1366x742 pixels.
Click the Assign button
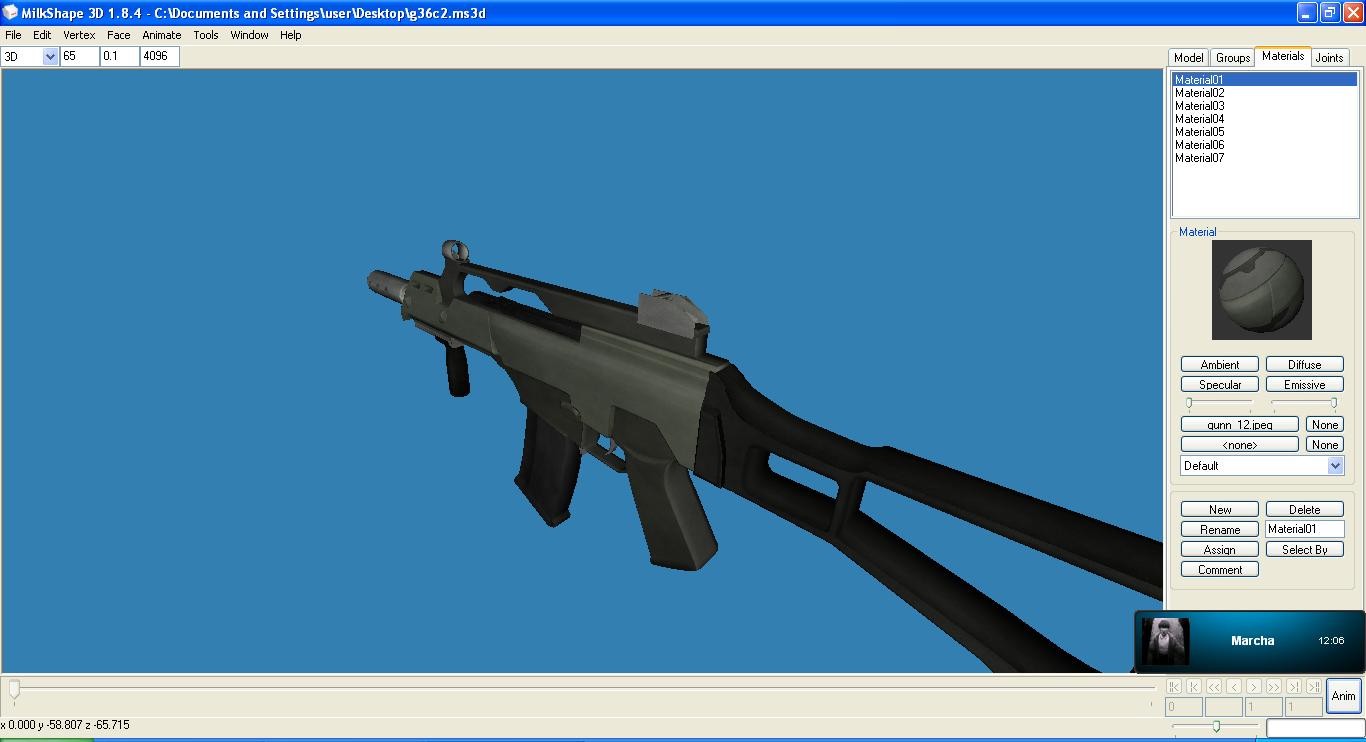tap(1220, 550)
